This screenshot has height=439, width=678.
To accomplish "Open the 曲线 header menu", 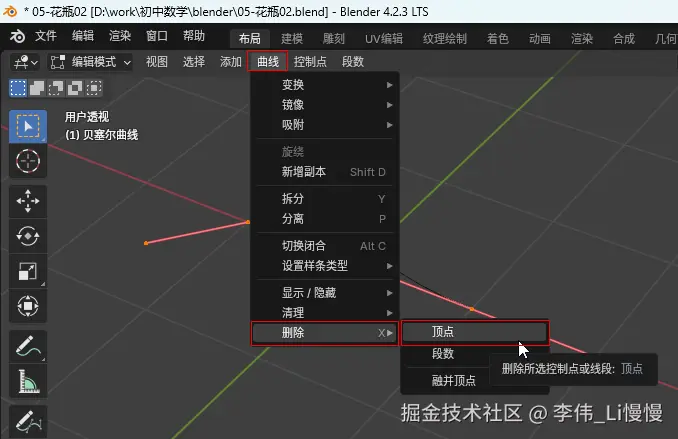I will click(268, 62).
